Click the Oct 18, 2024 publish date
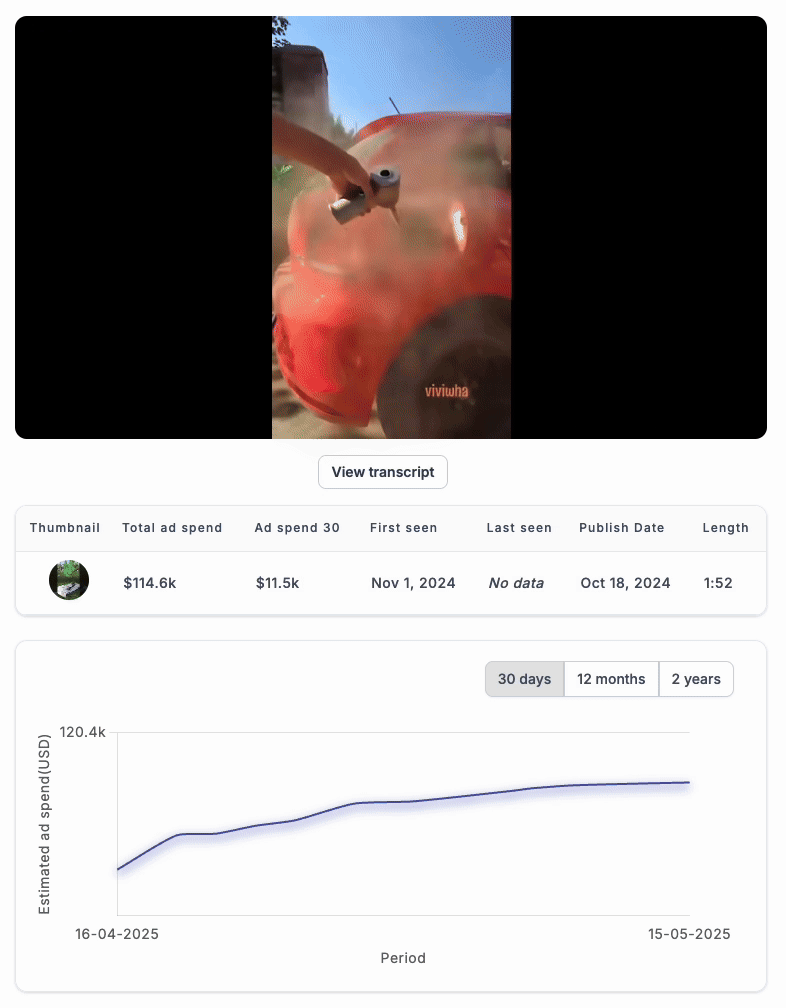Viewport: 786px width, 1008px height. coord(625,583)
